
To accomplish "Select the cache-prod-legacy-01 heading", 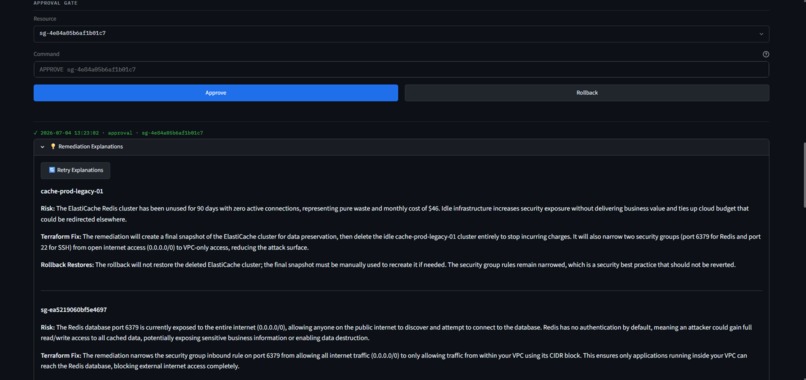I will click(72, 191).
